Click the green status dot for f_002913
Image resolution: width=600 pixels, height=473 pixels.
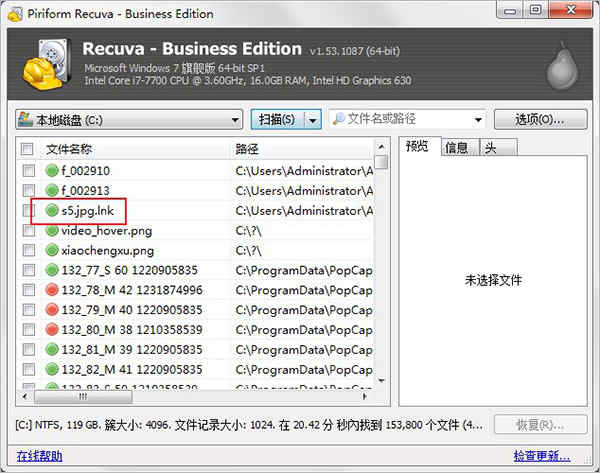(52, 190)
